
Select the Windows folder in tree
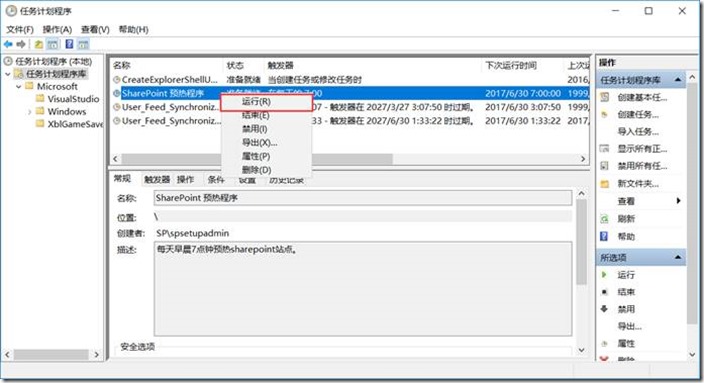[66, 111]
